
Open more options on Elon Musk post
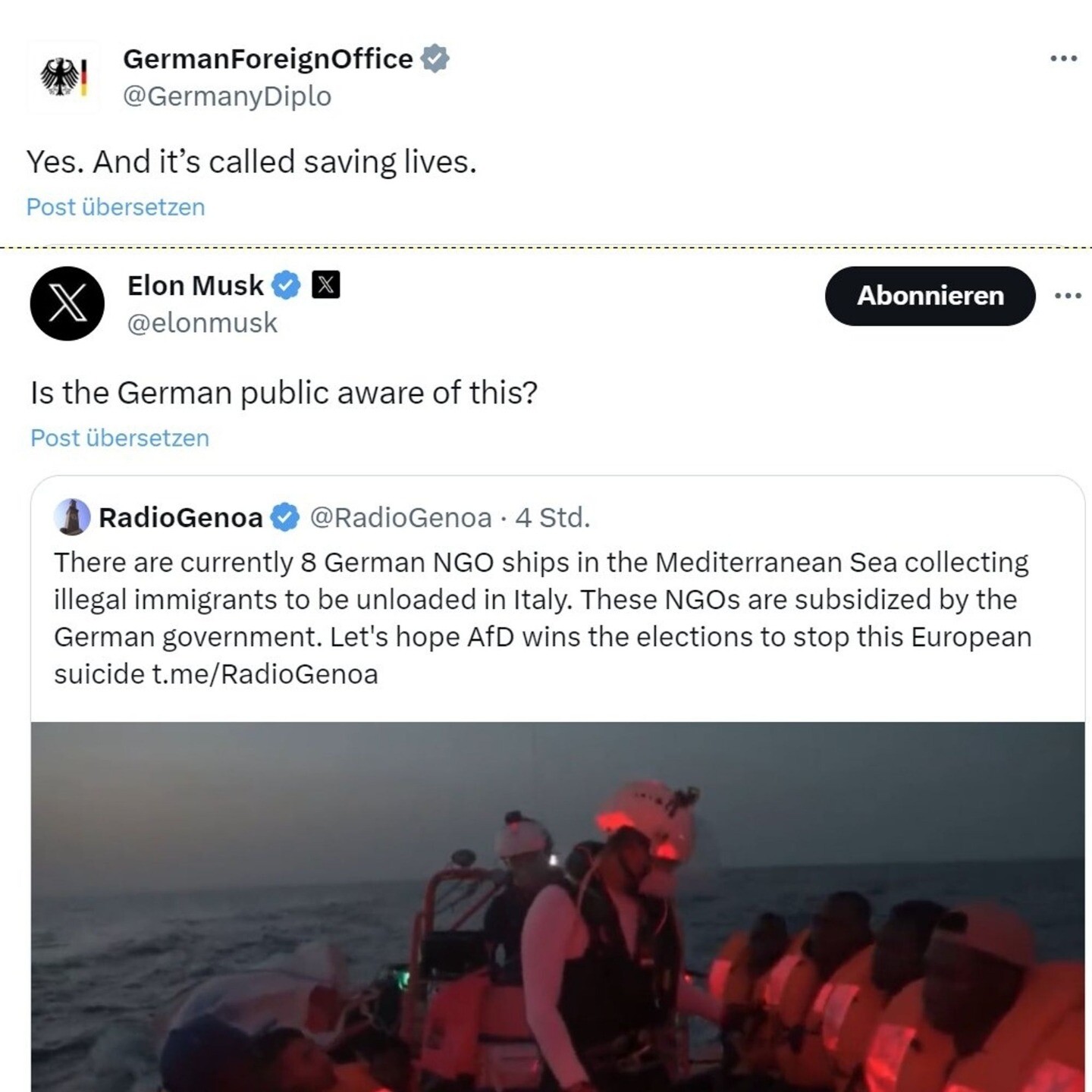tap(1068, 295)
